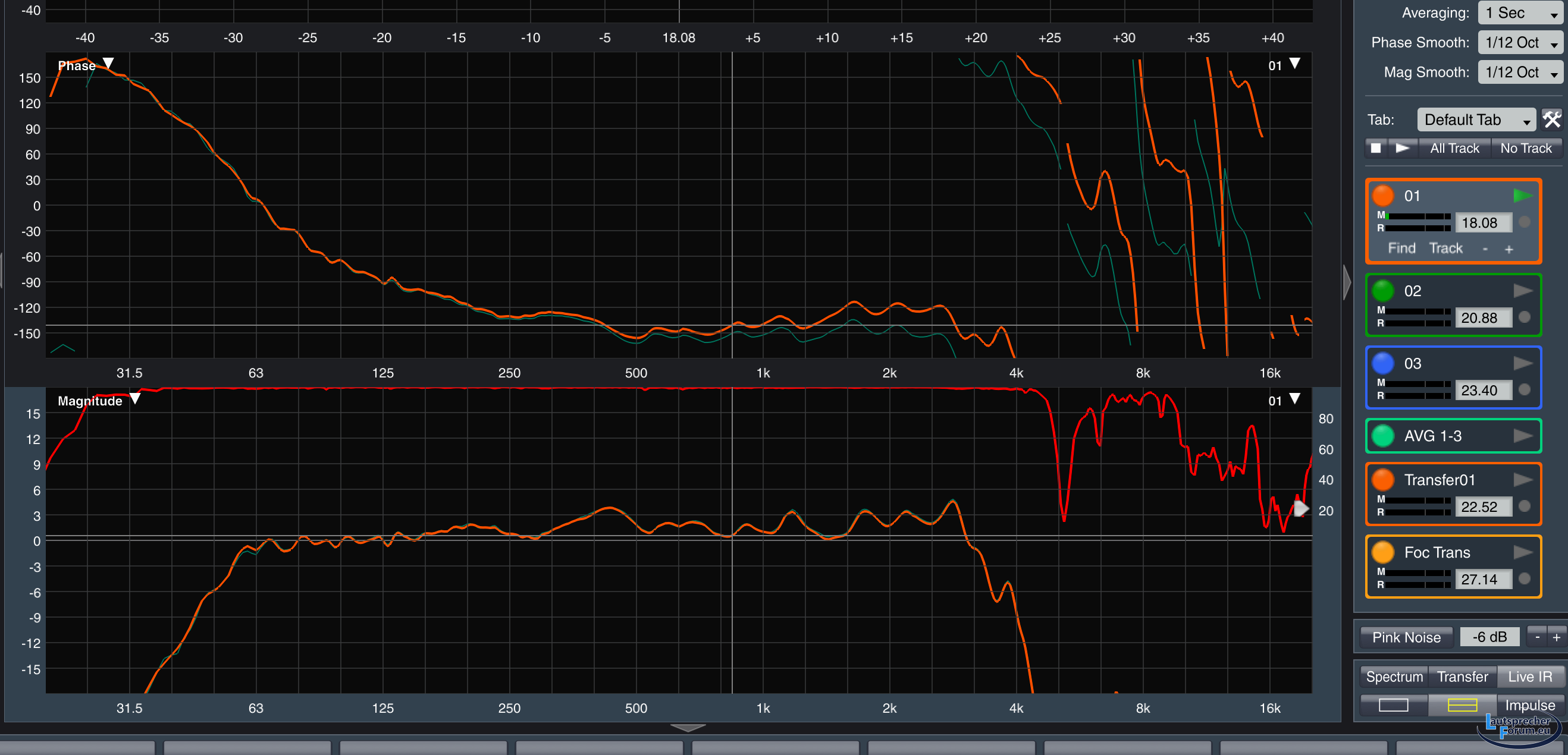Switch to the Live IR tab

click(1530, 677)
